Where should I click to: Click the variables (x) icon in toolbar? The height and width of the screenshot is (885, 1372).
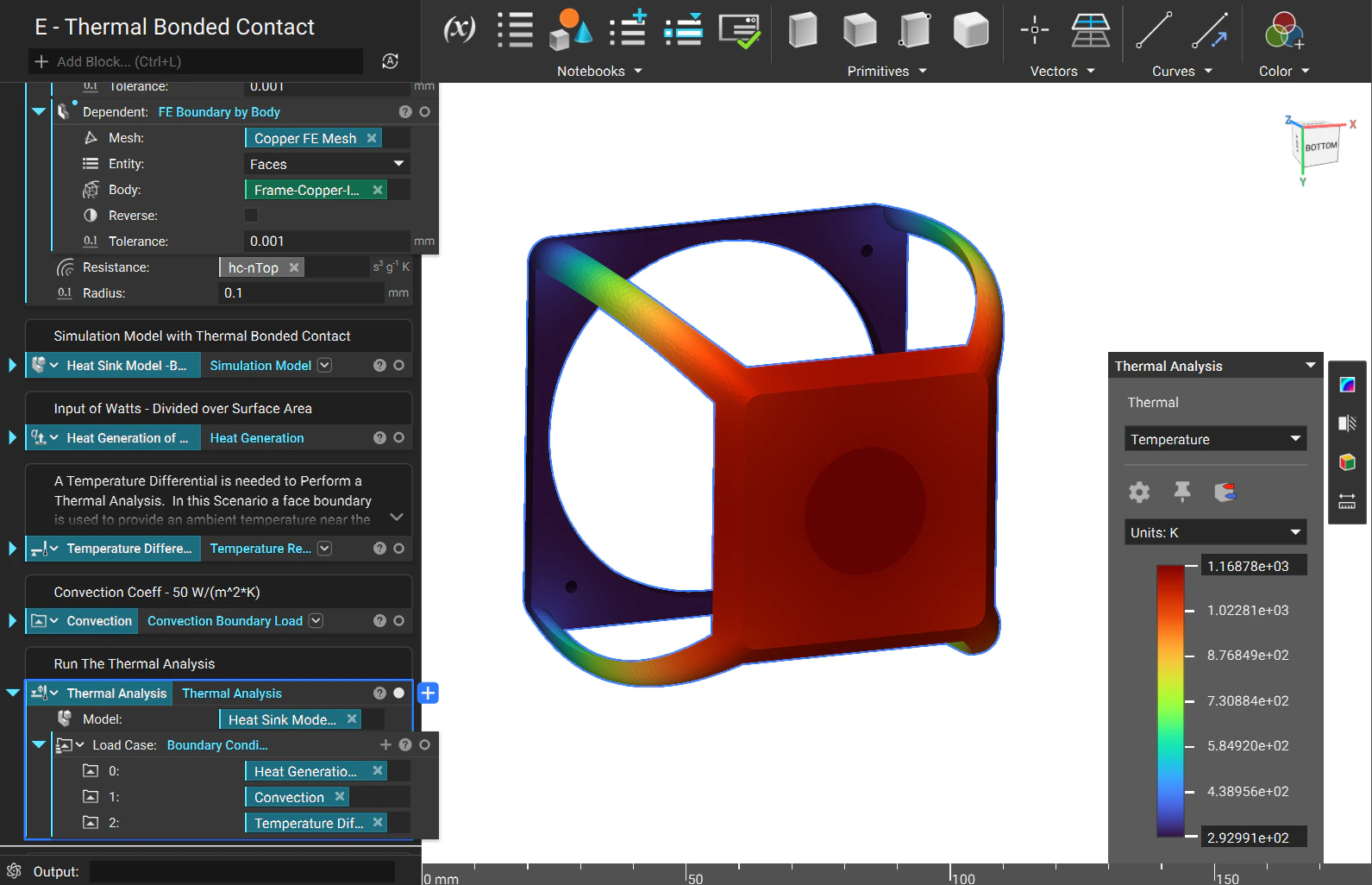click(459, 29)
